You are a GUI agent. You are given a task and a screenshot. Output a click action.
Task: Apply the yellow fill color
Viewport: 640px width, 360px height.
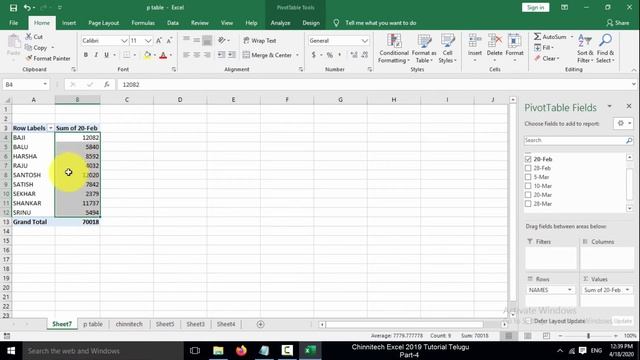(147, 55)
